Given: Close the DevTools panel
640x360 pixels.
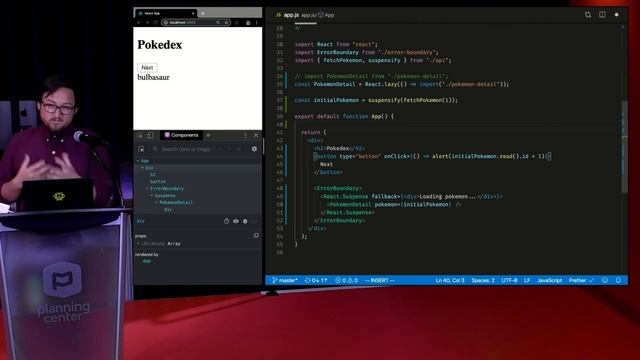Looking at the screenshot, I should tap(256, 135).
